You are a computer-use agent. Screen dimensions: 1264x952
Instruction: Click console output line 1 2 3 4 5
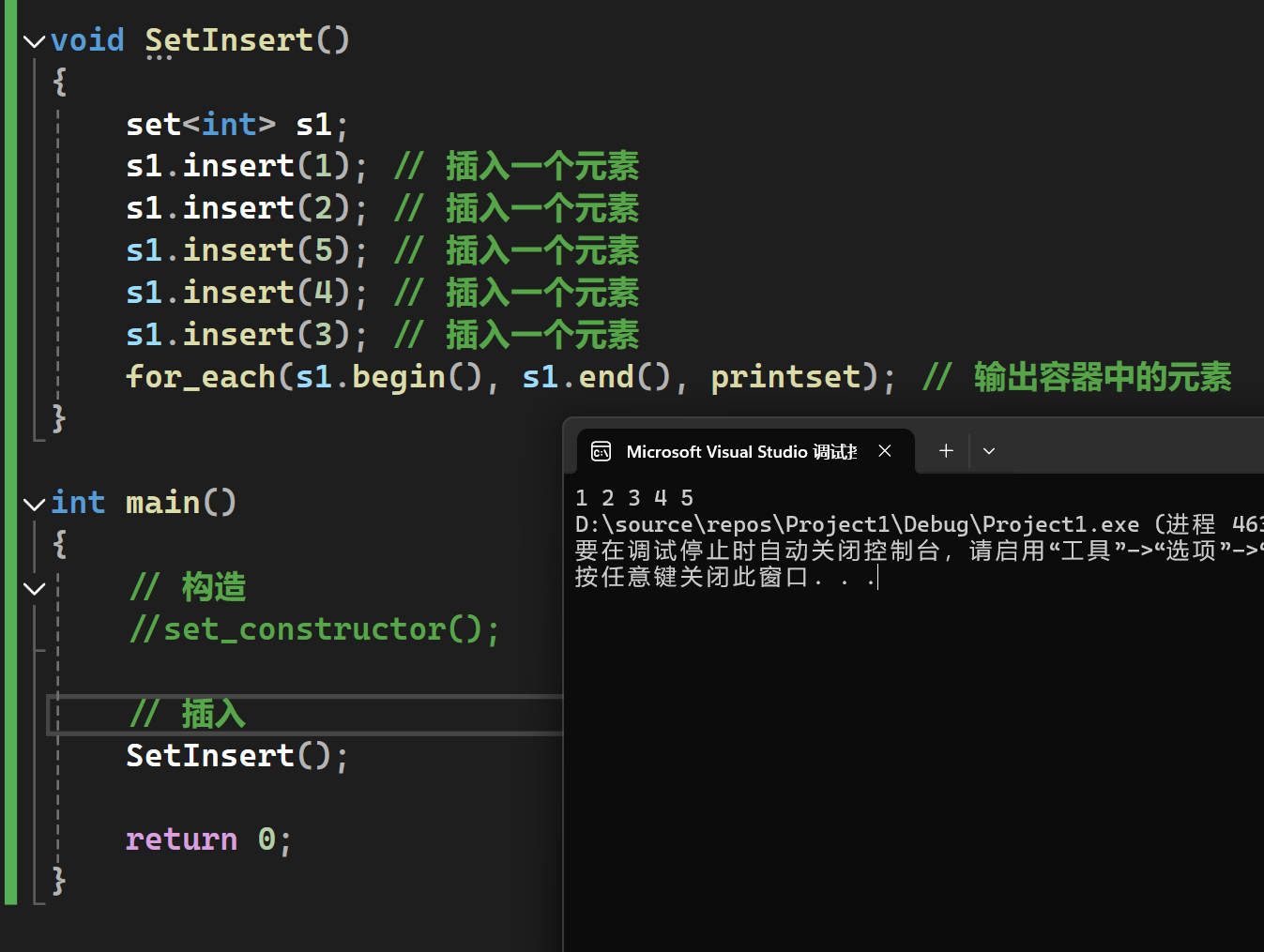pos(634,498)
